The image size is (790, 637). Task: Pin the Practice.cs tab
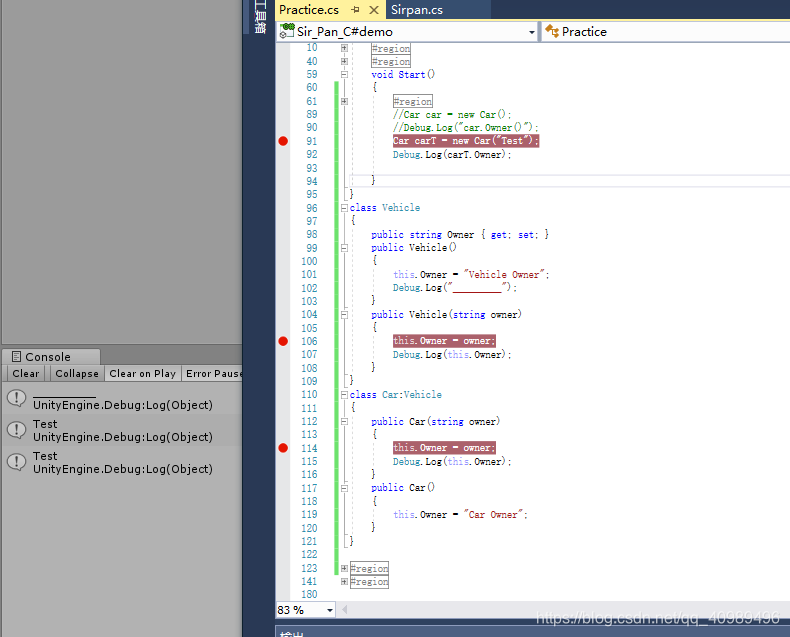click(x=356, y=10)
